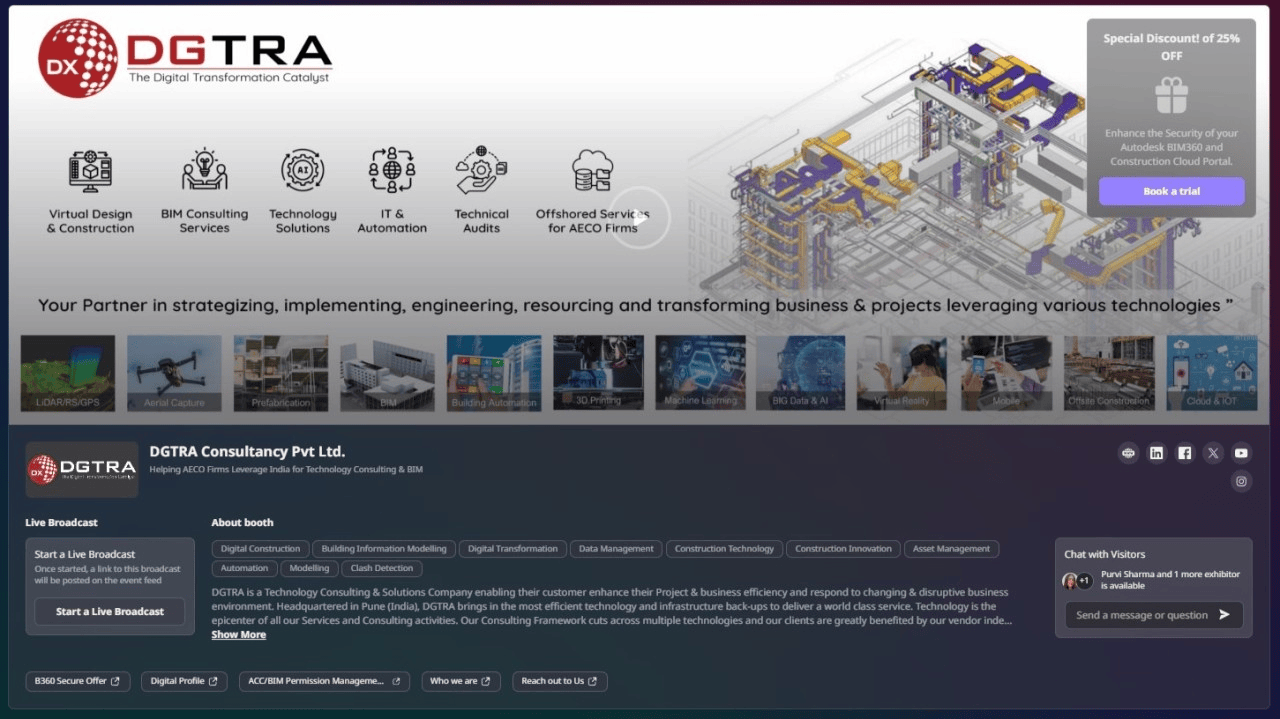Open the YouTube social icon
Viewport: 1280px width, 719px height.
(1240, 453)
